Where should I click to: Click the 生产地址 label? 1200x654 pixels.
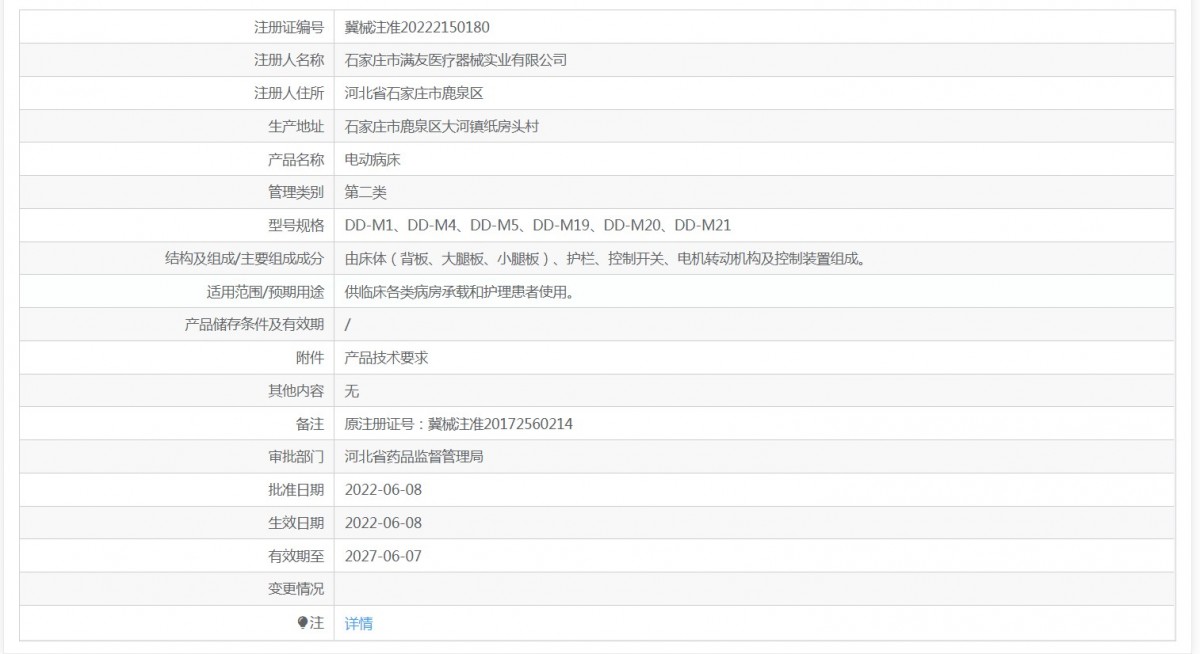pyautogui.click(x=296, y=126)
